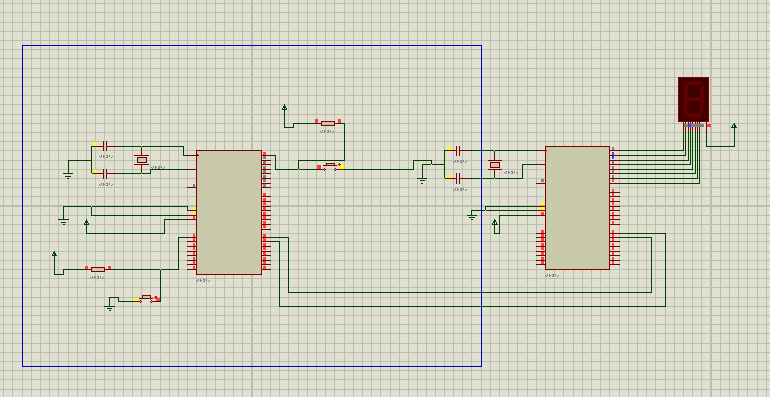Click the push button at bottom left

(x=146, y=298)
